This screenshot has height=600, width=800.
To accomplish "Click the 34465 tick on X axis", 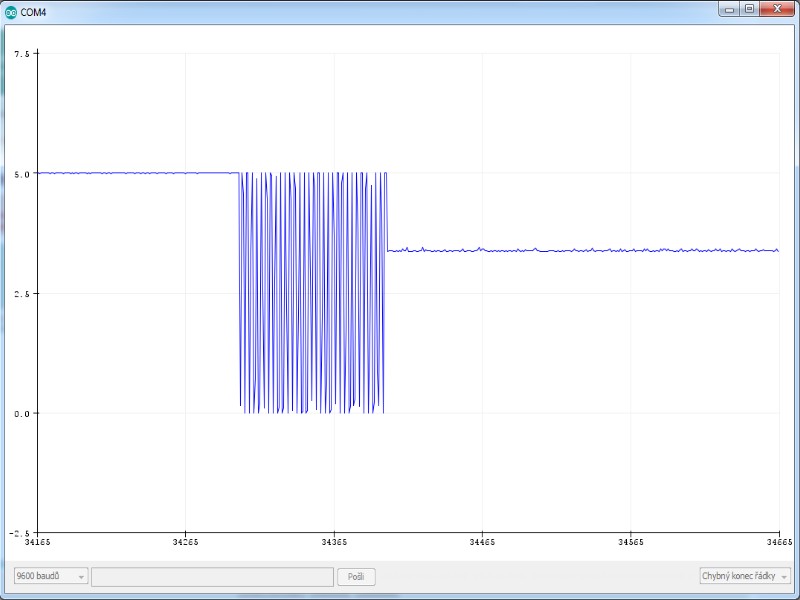I will 482,541.
